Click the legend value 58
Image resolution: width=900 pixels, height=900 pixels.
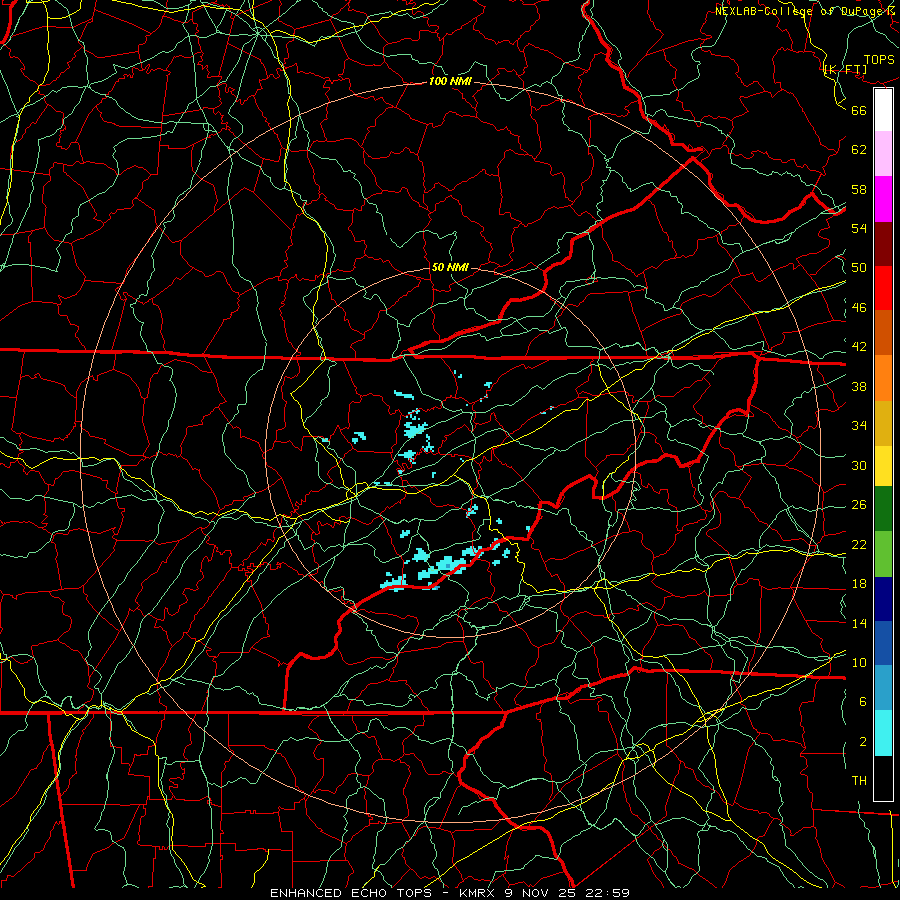[859, 189]
